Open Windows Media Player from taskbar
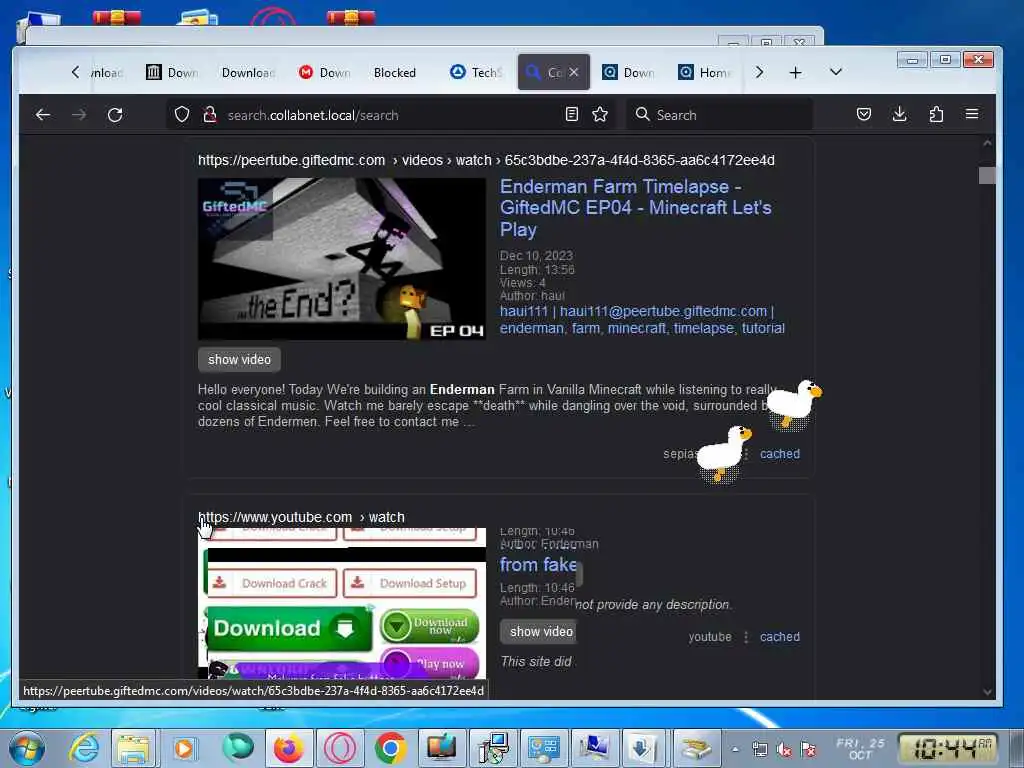Screen dimensions: 1024x768 [184, 748]
